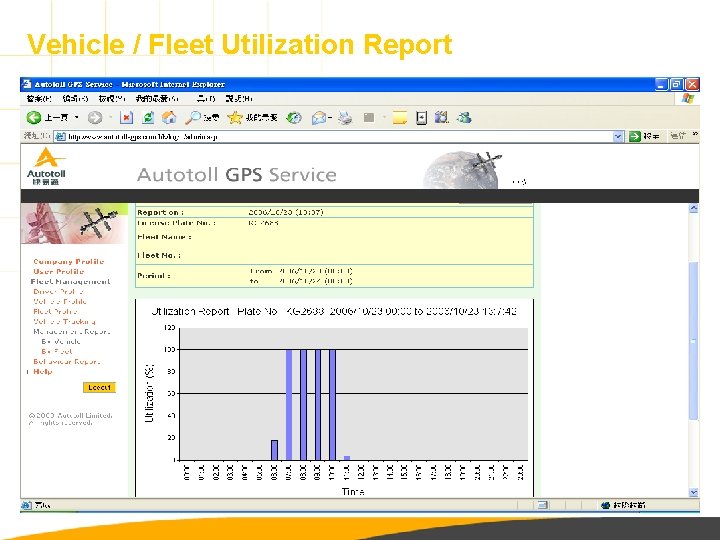Click the 'Fleet Name :' label

click(x=164, y=237)
